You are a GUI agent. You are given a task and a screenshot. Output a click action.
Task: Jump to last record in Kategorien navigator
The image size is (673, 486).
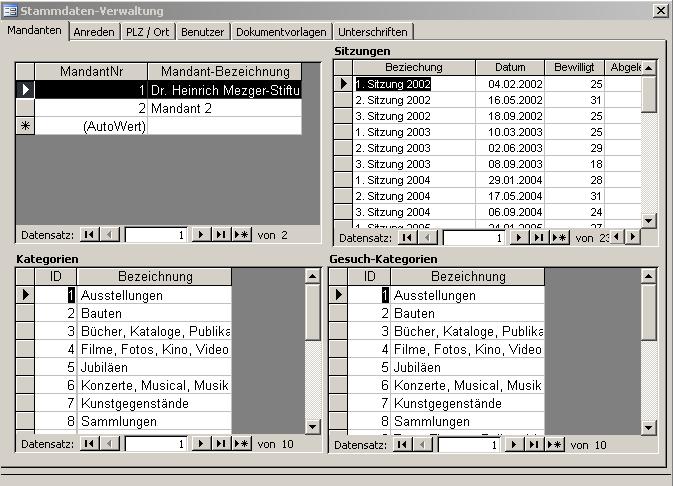coord(221,443)
